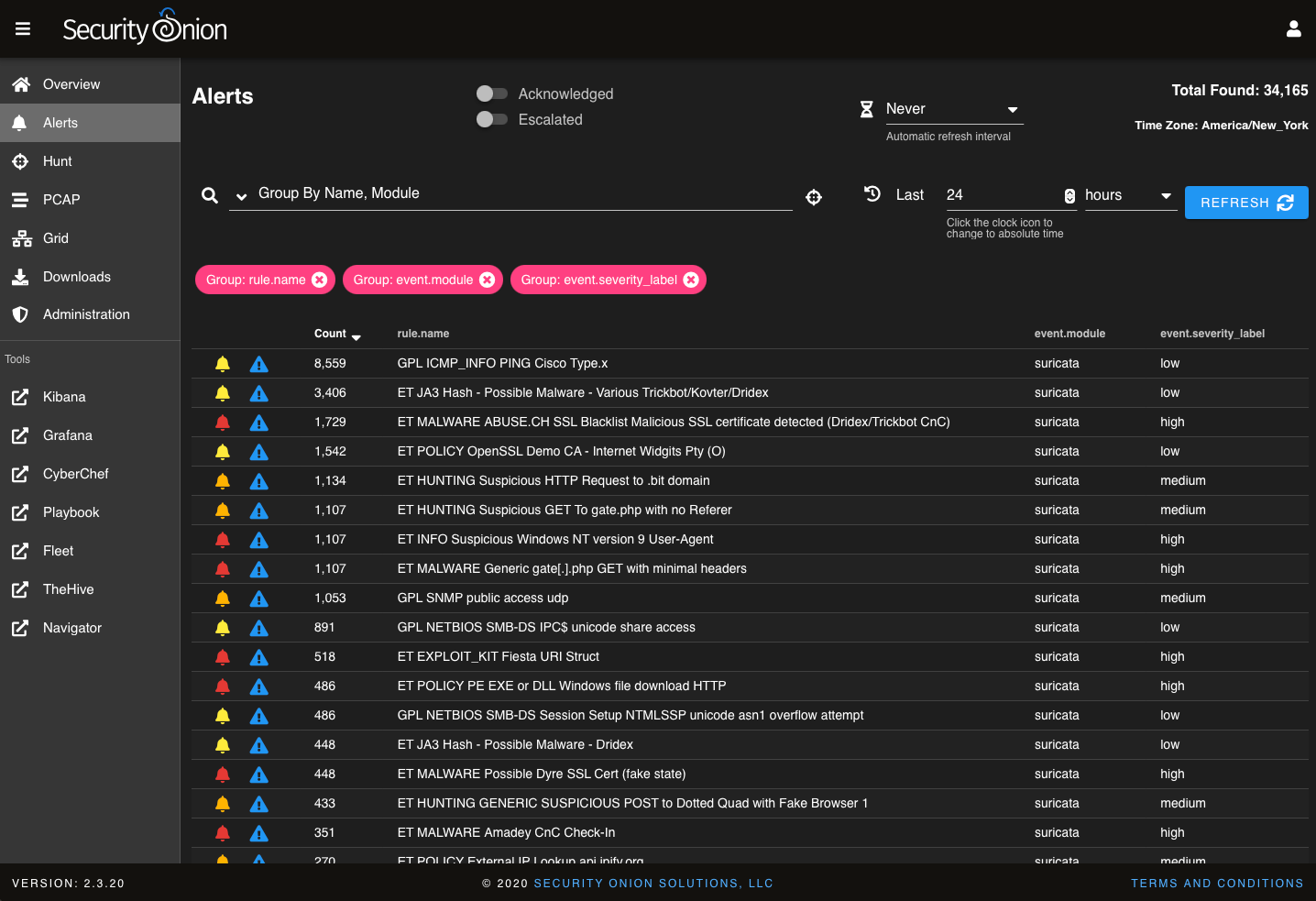Remove the Group: rule.name filter chip

click(320, 280)
